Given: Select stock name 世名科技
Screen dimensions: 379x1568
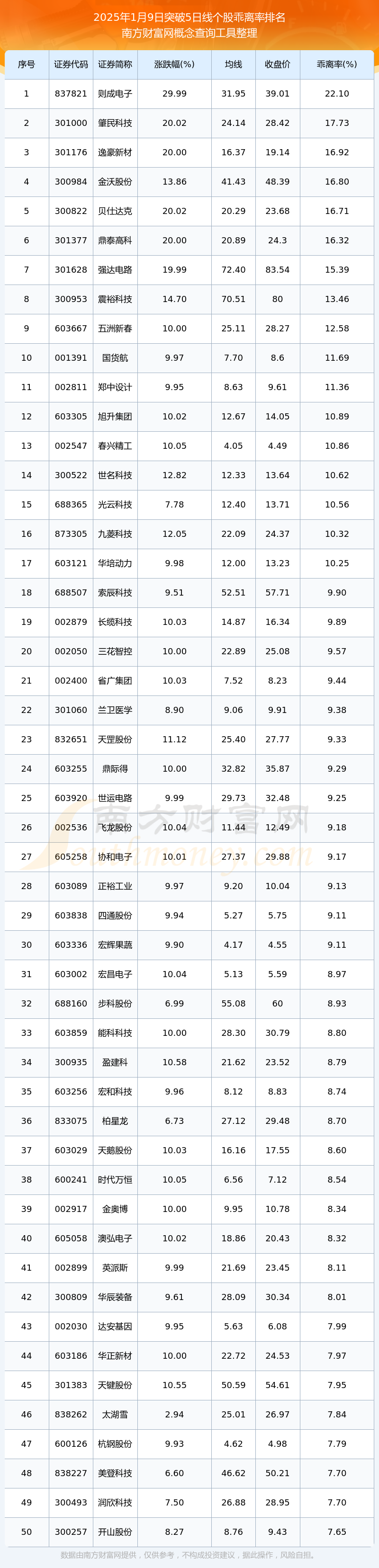Looking at the screenshot, I should click(115, 475).
